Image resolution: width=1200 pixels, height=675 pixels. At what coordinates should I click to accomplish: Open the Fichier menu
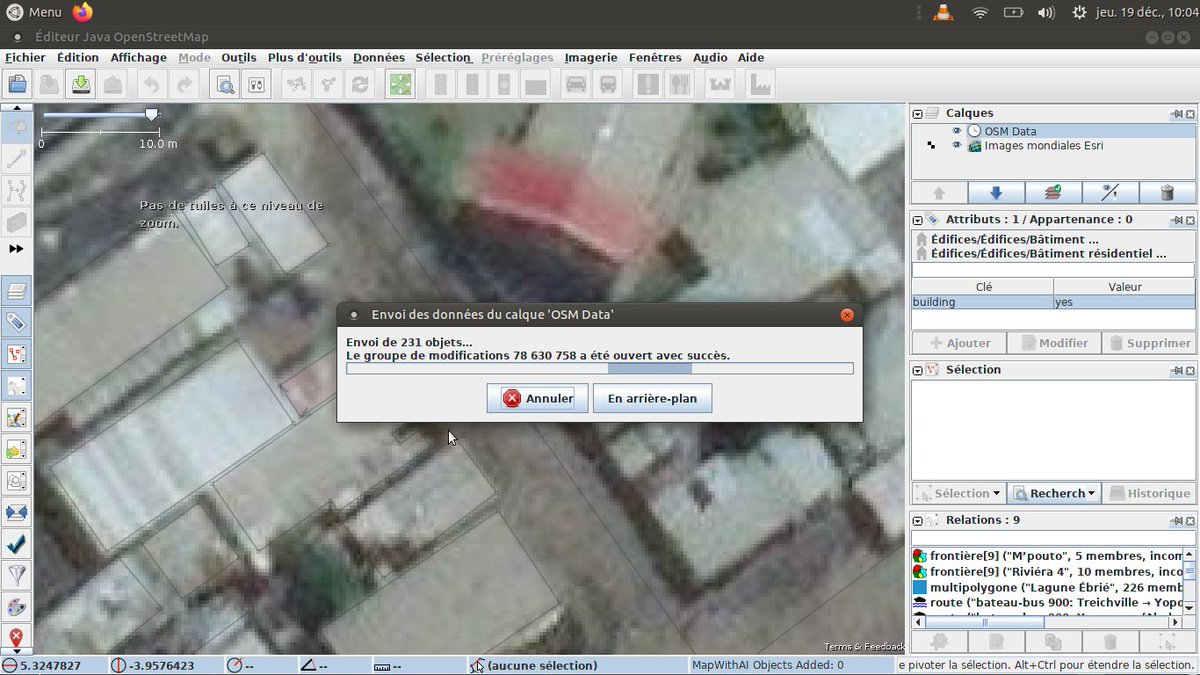[25, 58]
